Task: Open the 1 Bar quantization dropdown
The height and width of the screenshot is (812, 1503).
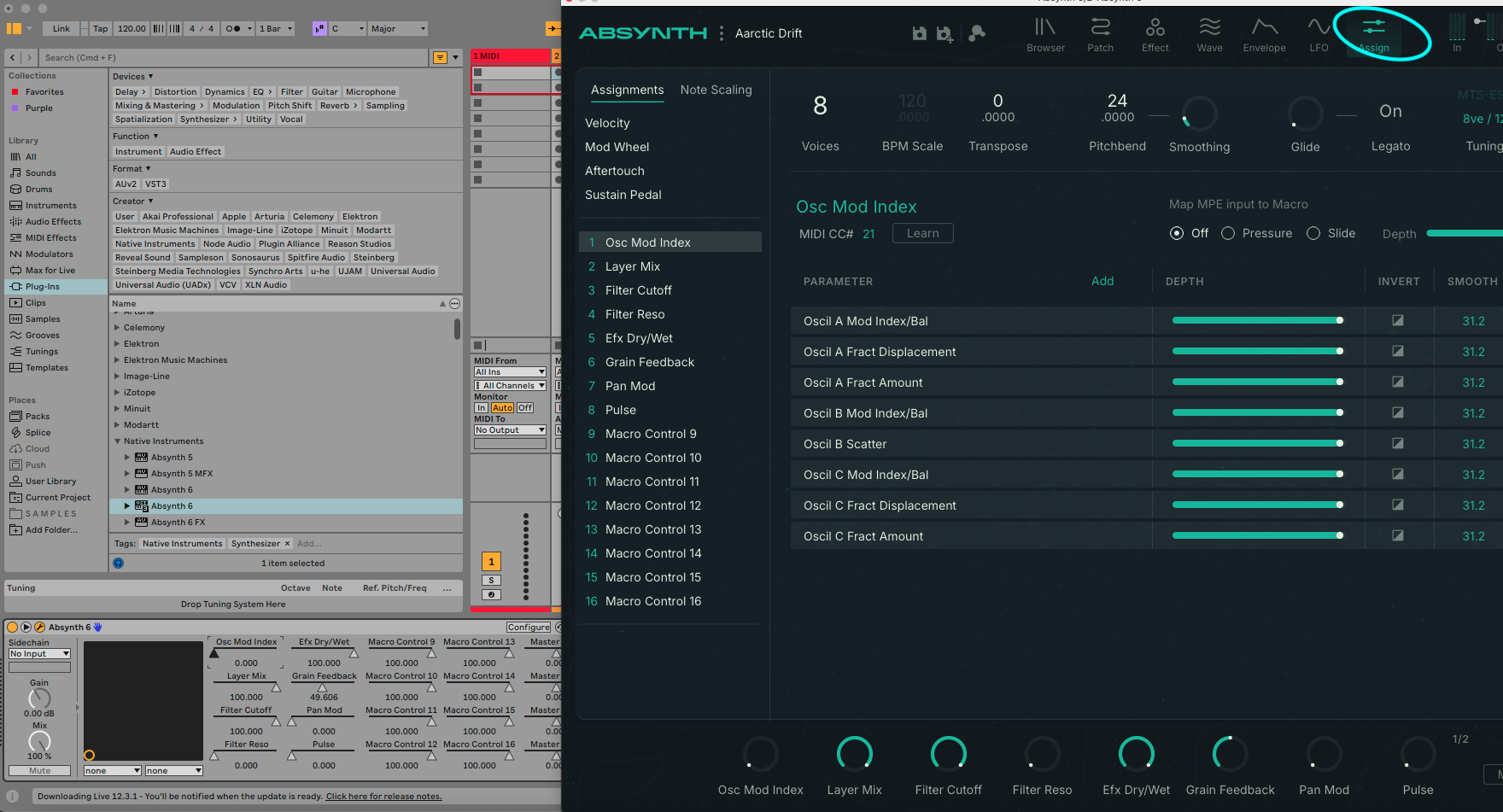Action: 275,29
